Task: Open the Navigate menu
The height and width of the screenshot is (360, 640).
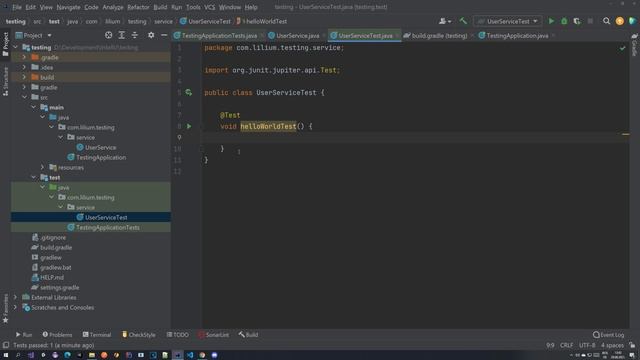Action: [x=68, y=7]
